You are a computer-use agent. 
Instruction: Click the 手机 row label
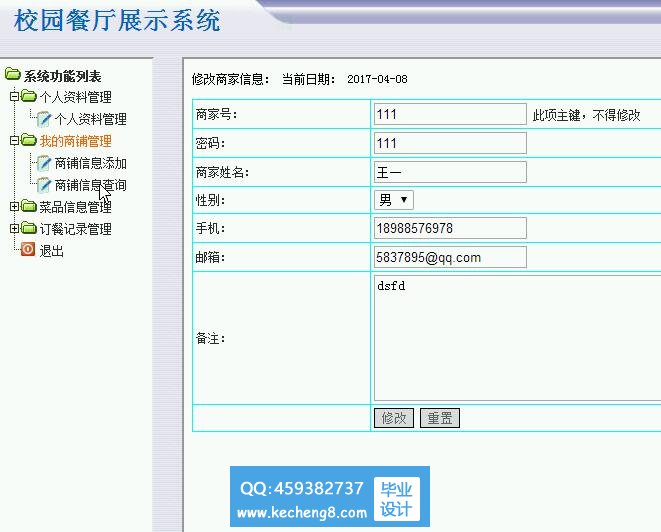[x=210, y=228]
